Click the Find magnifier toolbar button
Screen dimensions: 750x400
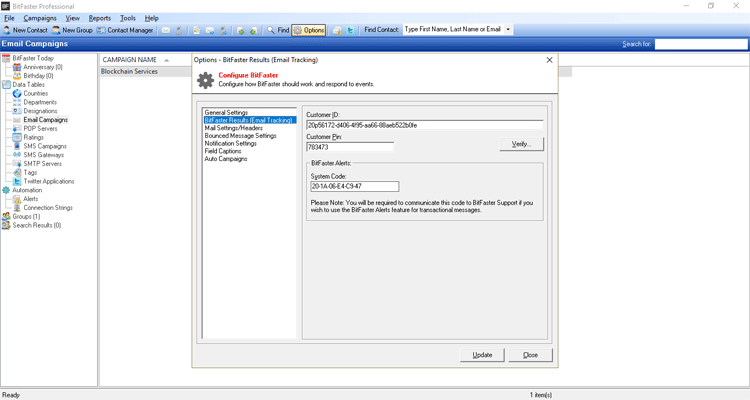click(x=278, y=30)
